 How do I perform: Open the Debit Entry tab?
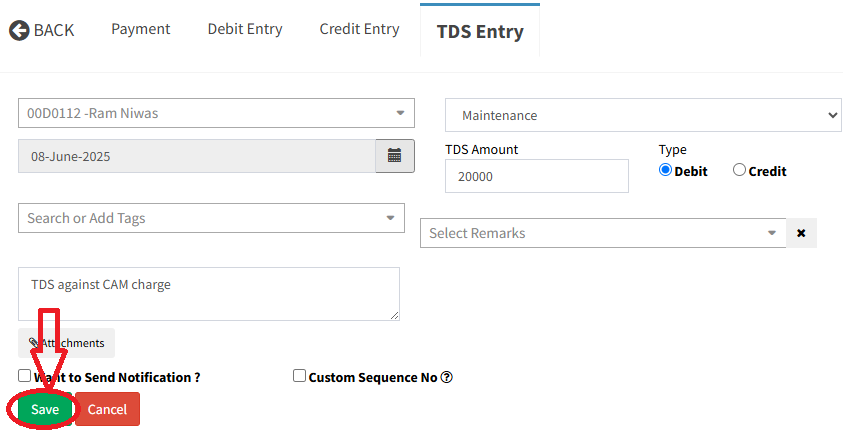click(x=245, y=29)
